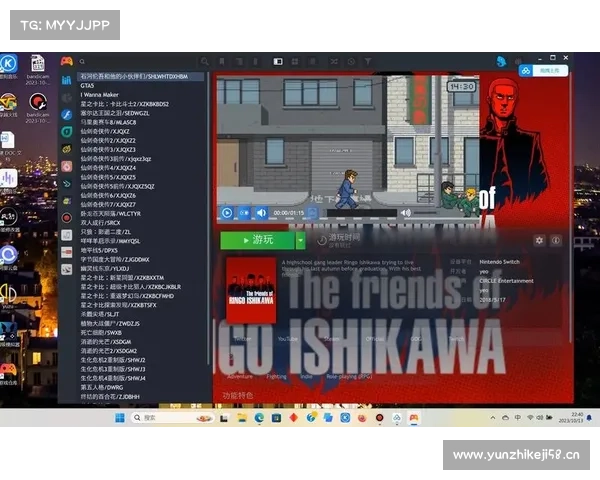Click the green 游玩 play button

click(x=258, y=240)
